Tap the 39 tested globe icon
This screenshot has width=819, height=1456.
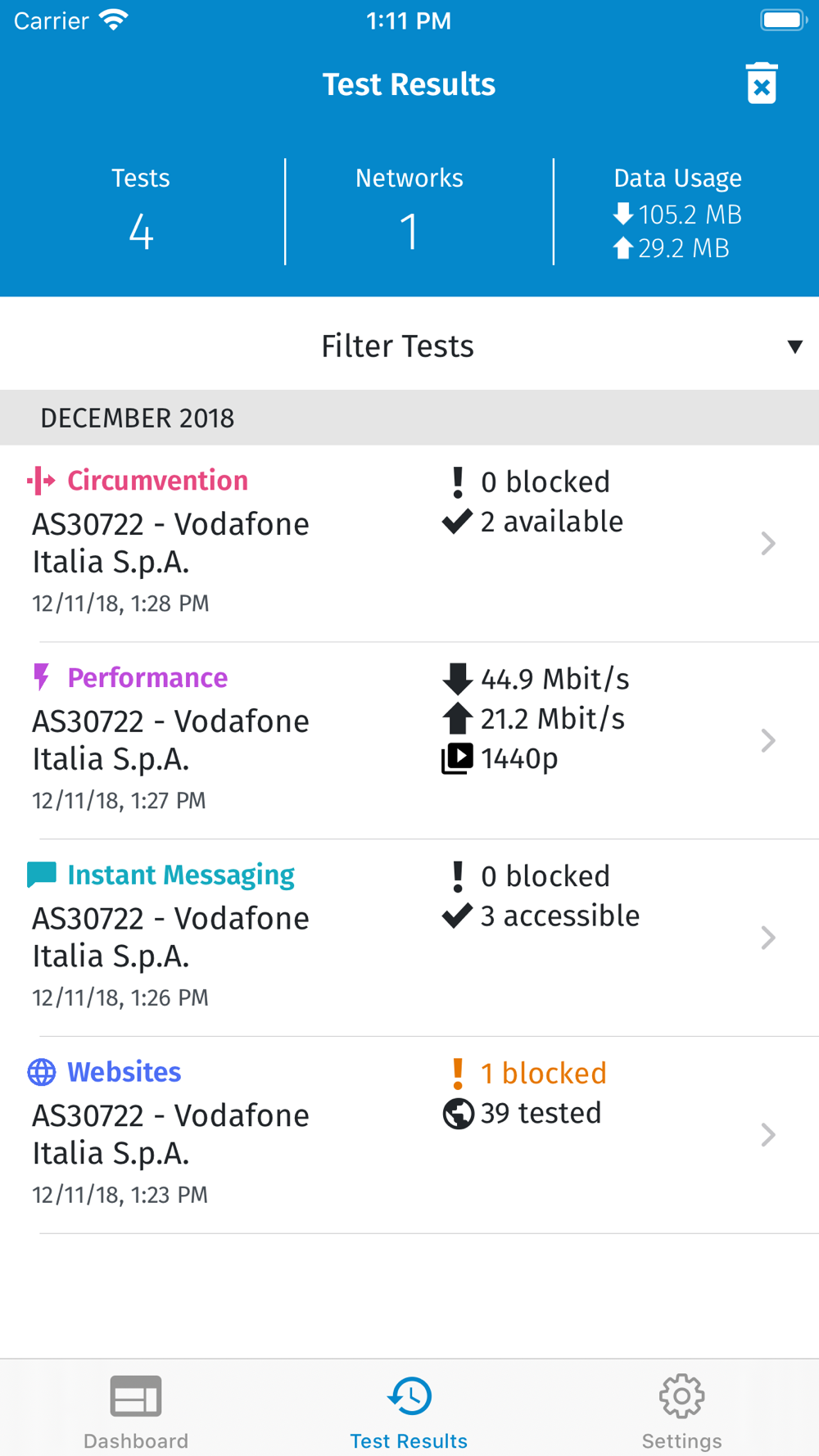pos(458,1114)
